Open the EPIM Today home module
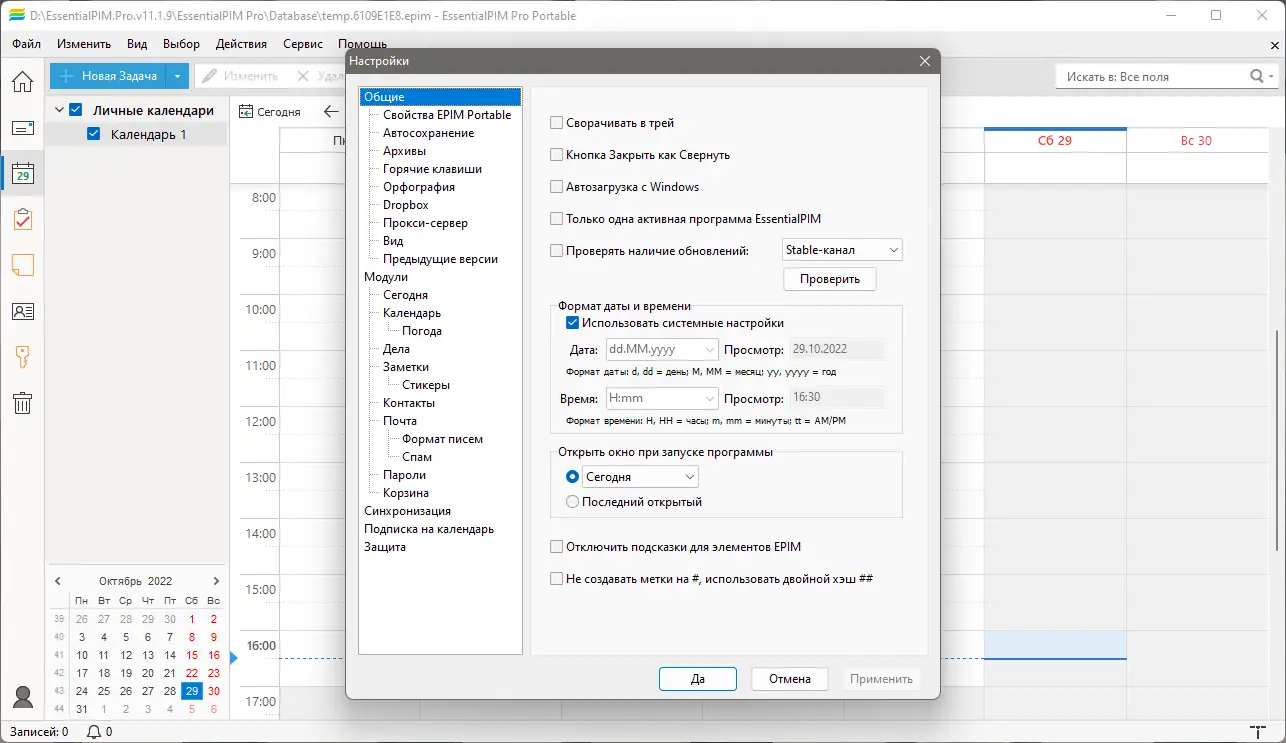 tap(22, 82)
